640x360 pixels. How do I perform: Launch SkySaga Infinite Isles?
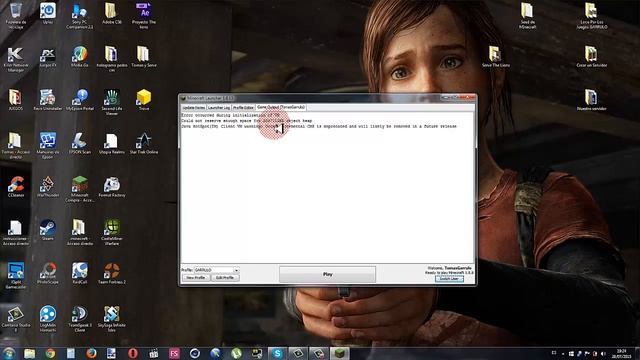[x=111, y=319]
